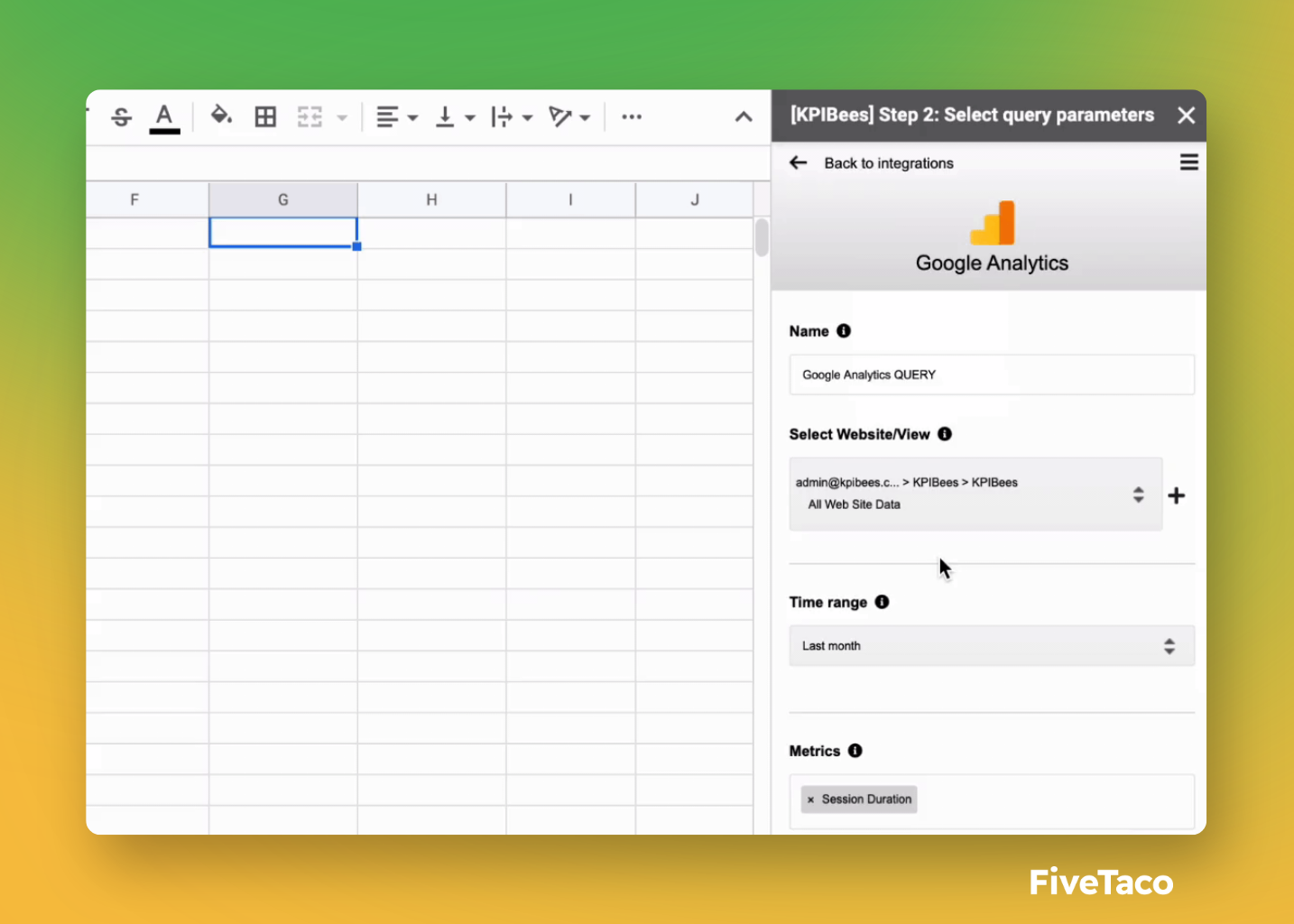Open the more toolbar options ellipsis
The image size is (1294, 924).
(x=632, y=116)
